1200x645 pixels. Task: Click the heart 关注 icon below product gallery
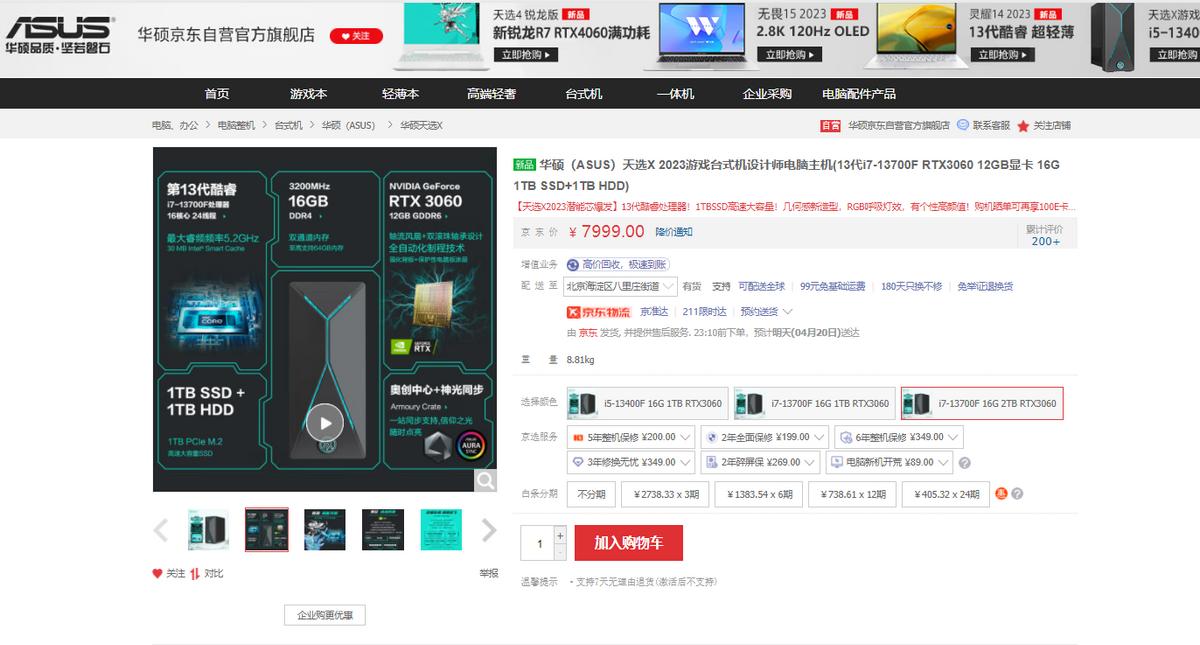157,573
